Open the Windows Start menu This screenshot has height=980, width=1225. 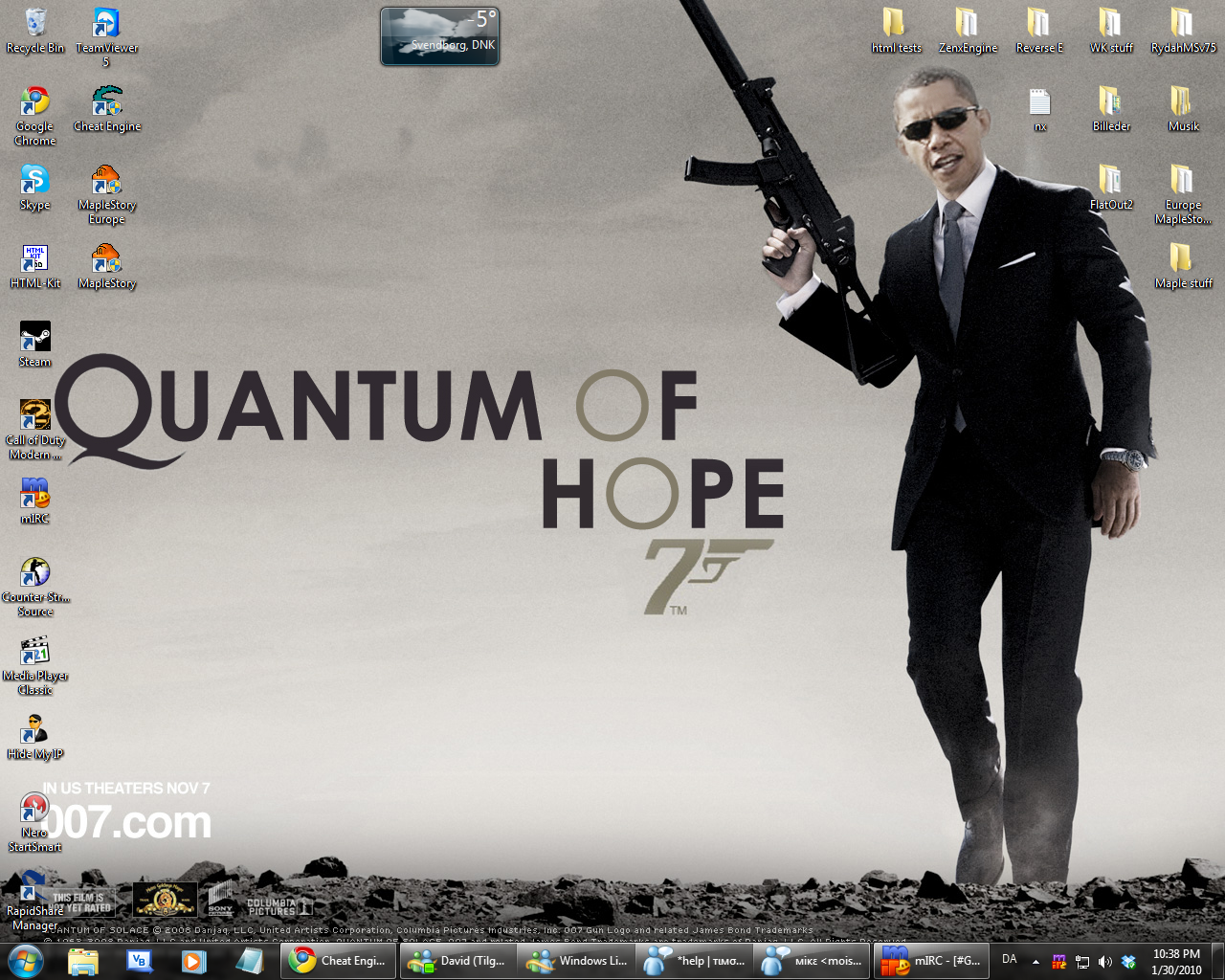coord(26,960)
